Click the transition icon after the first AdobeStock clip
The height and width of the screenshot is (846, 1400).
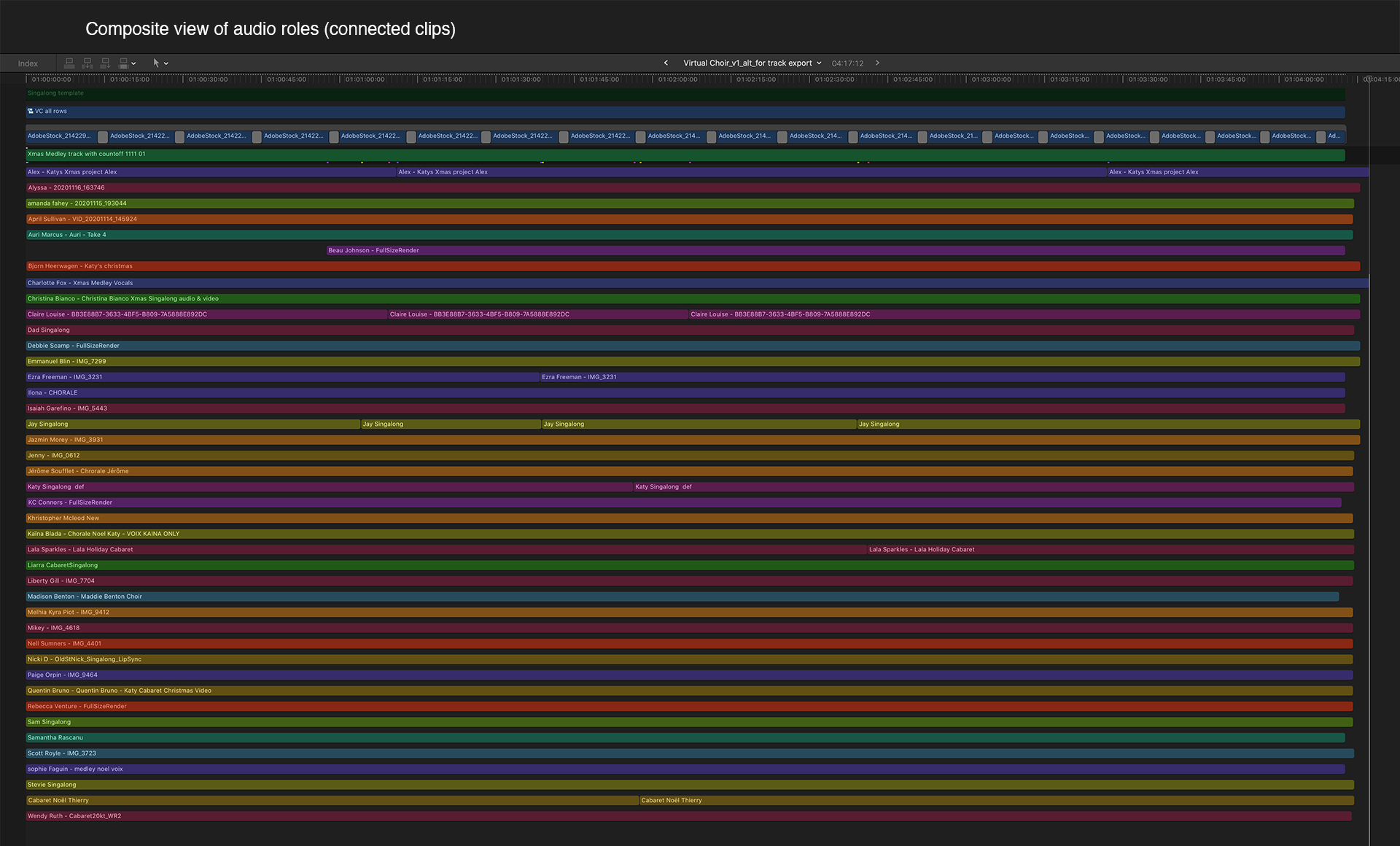coord(103,136)
